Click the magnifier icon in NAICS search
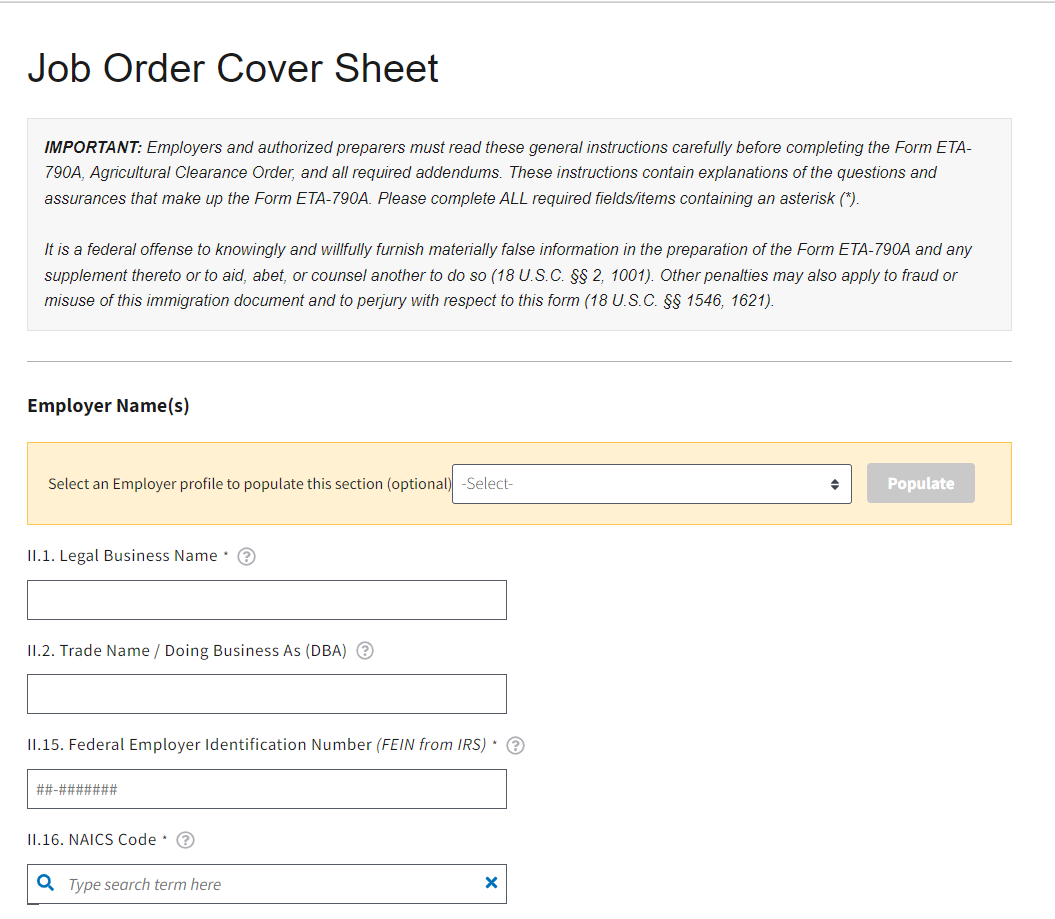This screenshot has height=919, width=1055. click(45, 883)
